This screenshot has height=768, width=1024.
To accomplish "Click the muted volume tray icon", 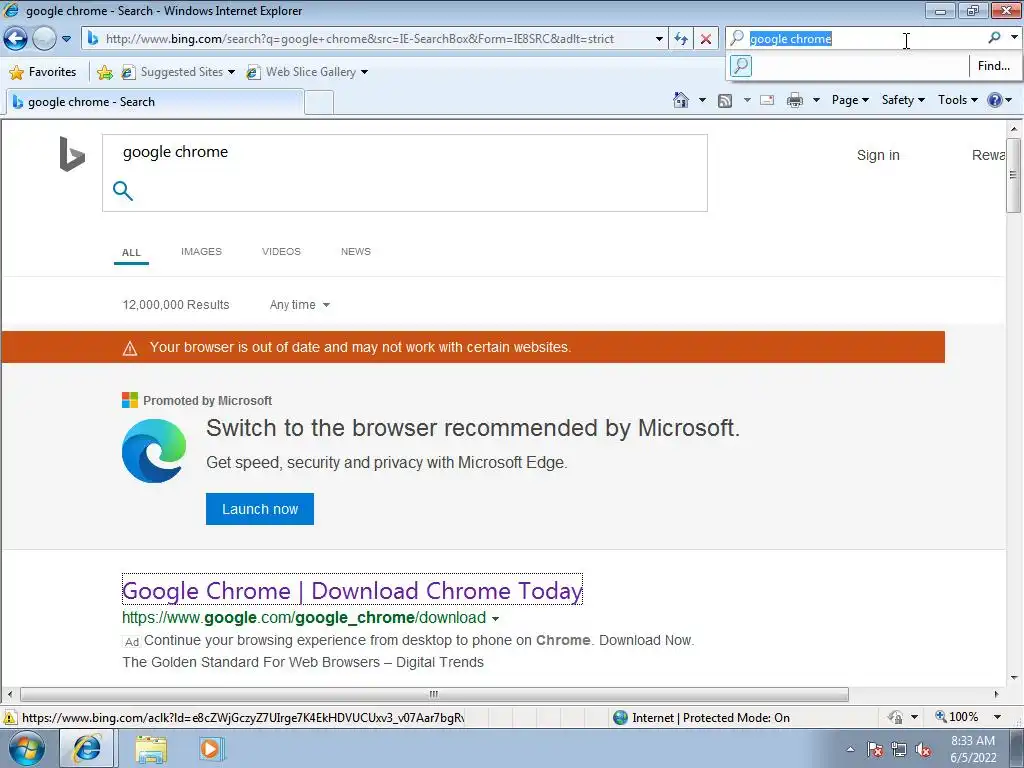I will (923, 750).
